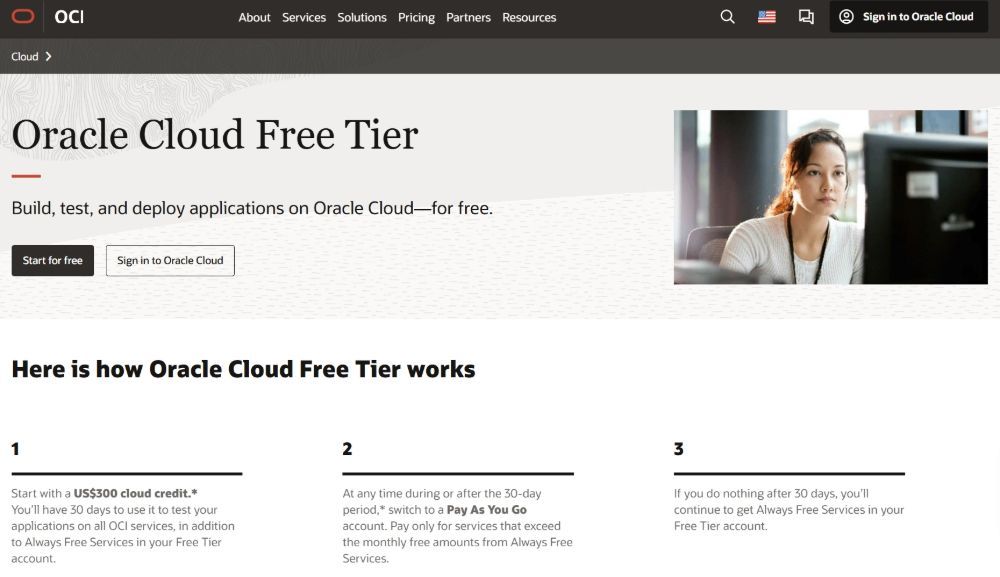Click the step number 2 heading
Screen dimensions: 1000x577
point(347,449)
